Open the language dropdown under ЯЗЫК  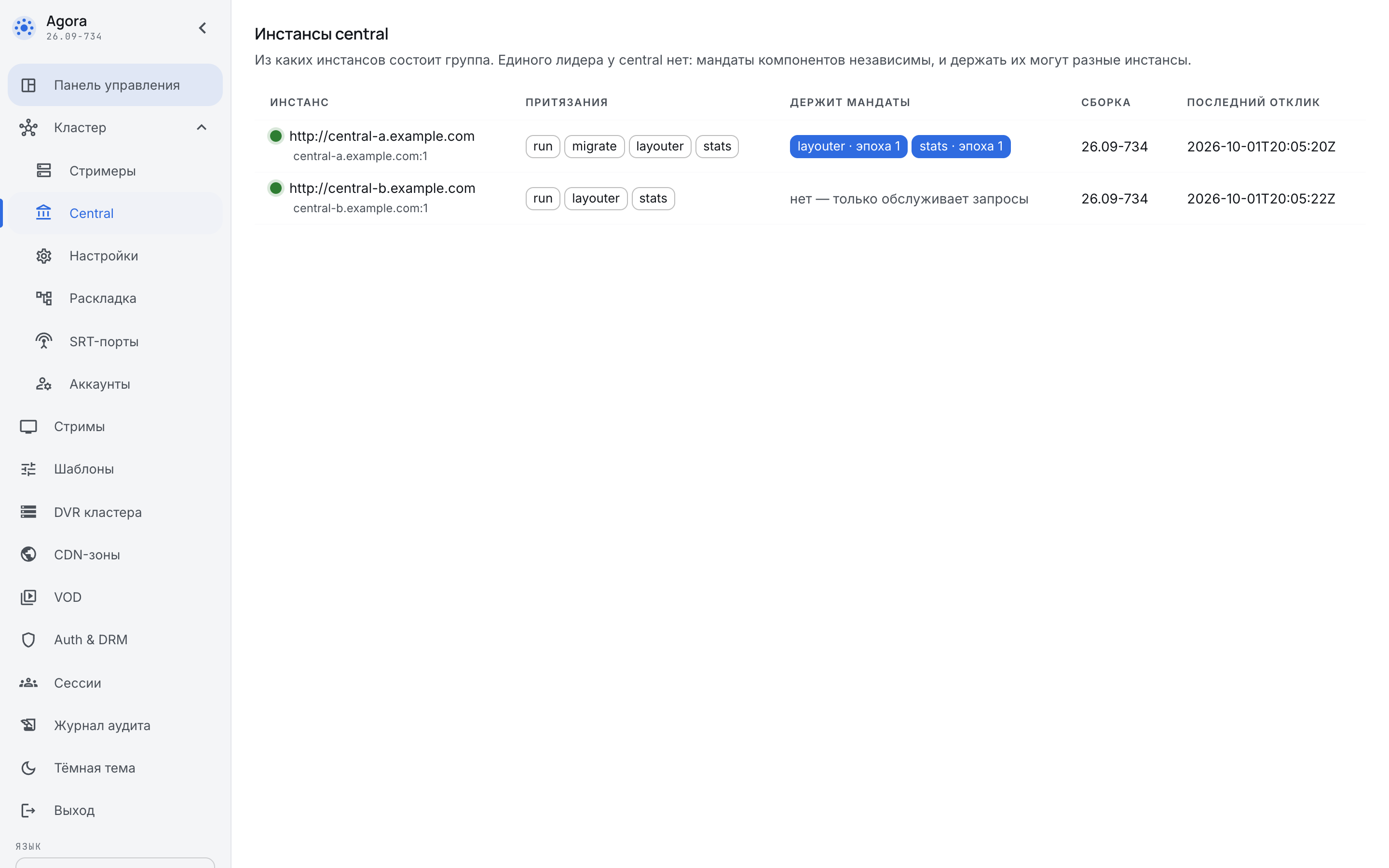click(x=115, y=863)
